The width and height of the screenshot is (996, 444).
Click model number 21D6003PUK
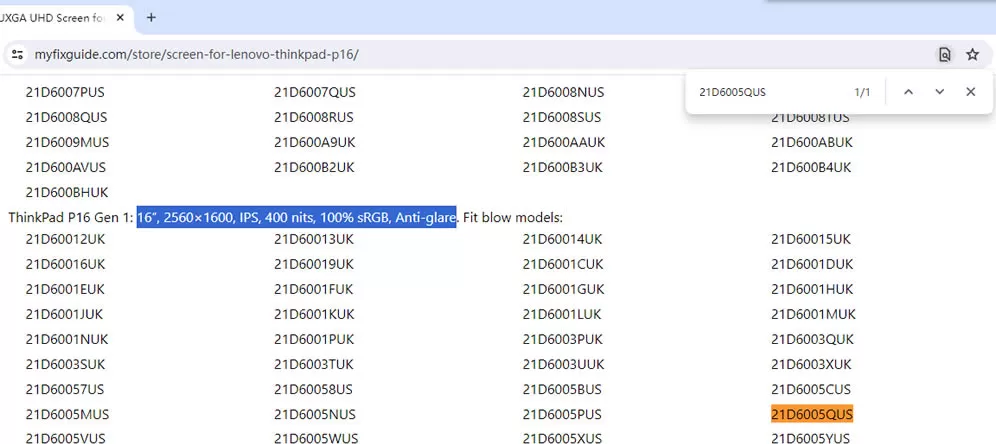[562, 340]
